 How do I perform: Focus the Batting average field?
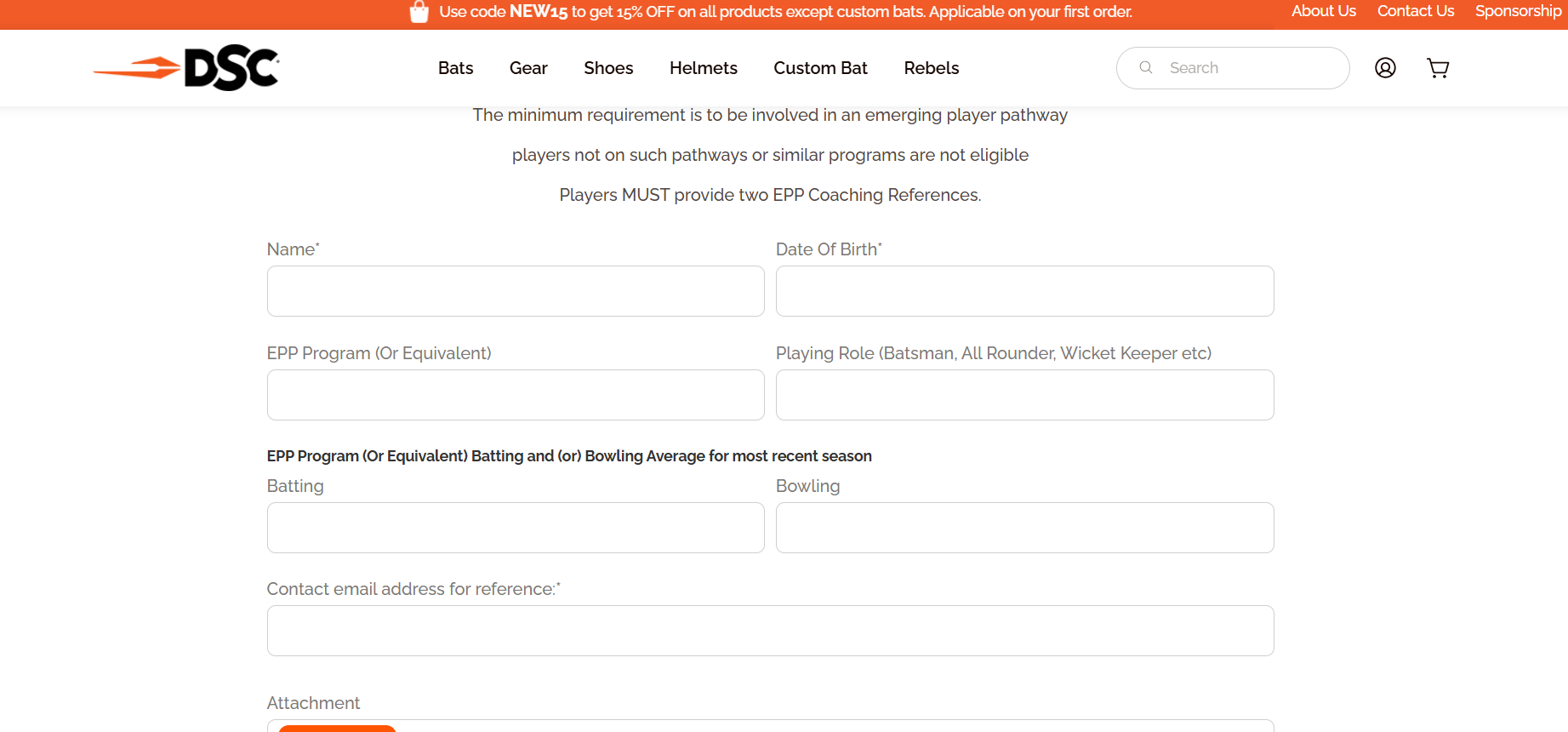516,528
